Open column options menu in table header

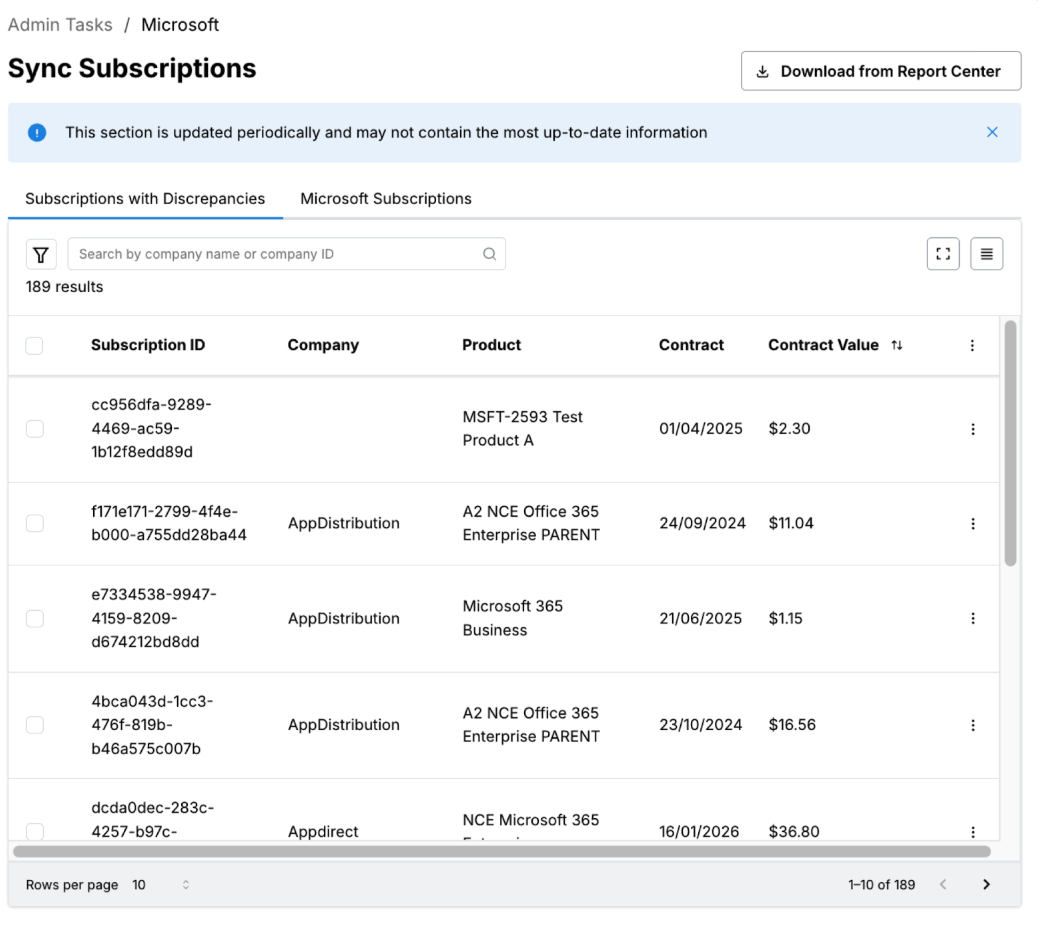tap(972, 346)
